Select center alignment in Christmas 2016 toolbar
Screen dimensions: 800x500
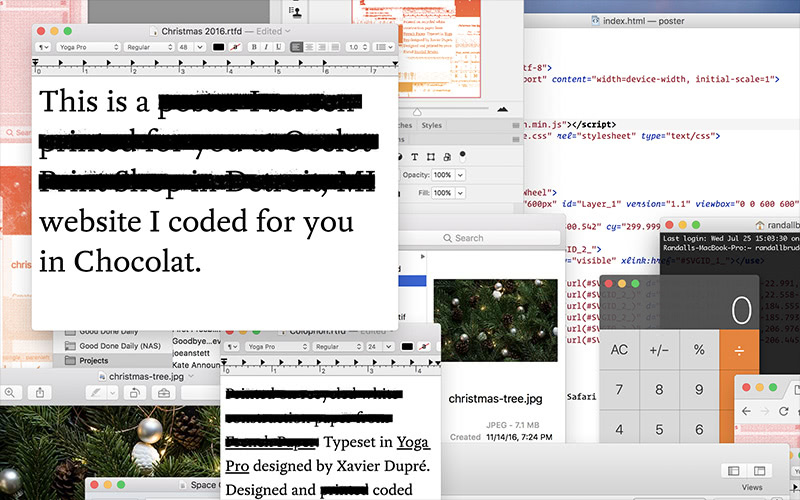click(x=309, y=47)
